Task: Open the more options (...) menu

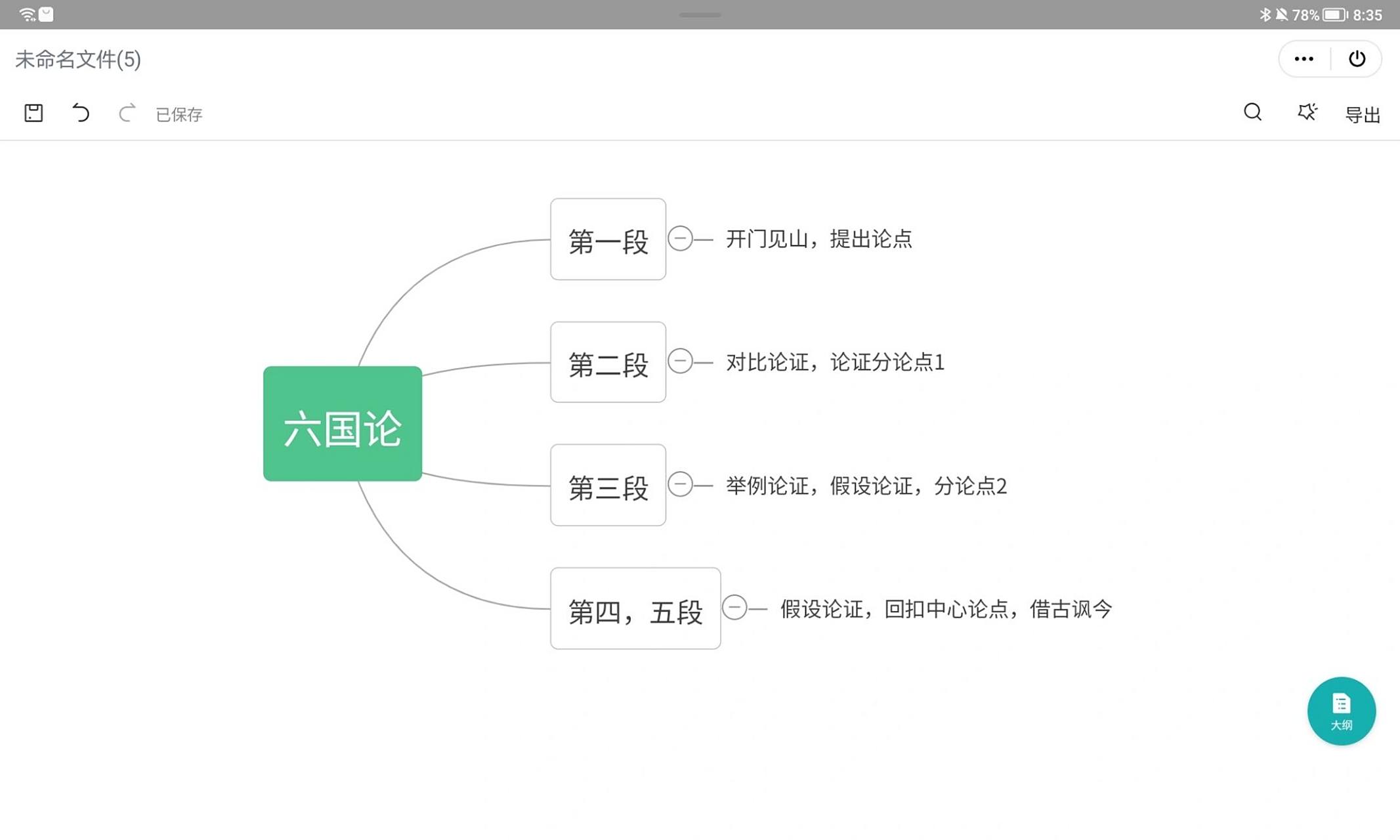Action: pyautogui.click(x=1303, y=58)
